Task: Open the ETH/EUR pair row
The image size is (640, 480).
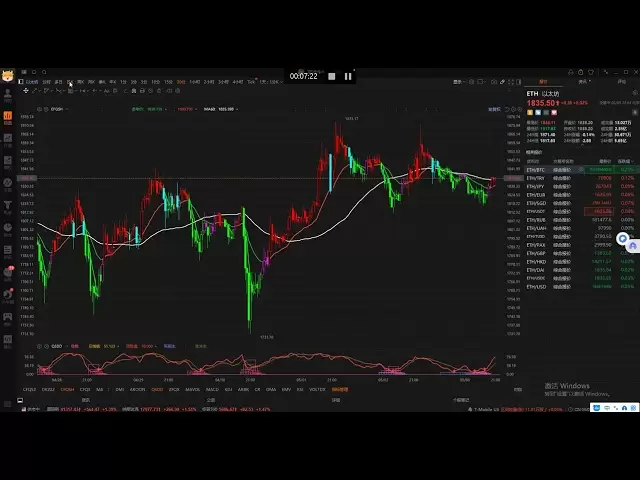Action: [x=582, y=195]
